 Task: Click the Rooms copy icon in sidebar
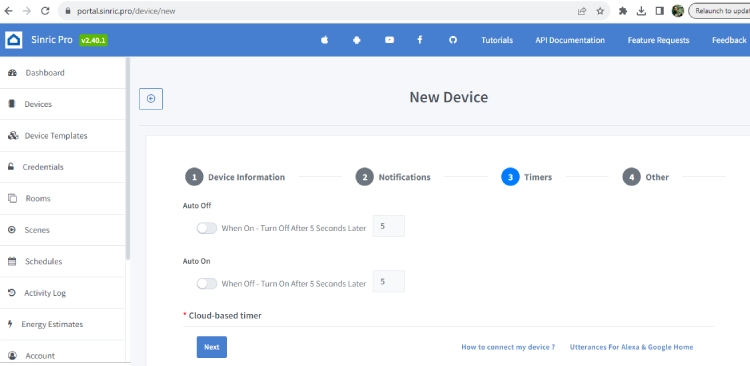pos(12,198)
